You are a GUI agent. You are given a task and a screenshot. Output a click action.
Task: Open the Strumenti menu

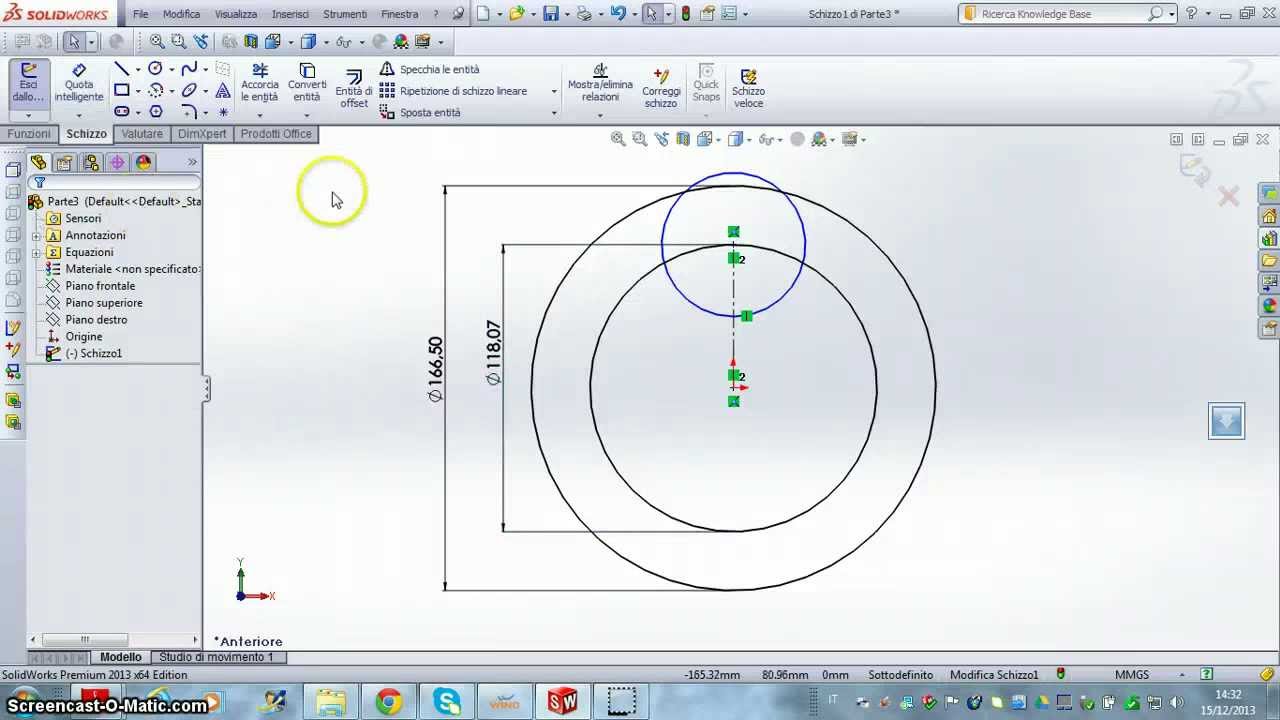[x=345, y=14]
